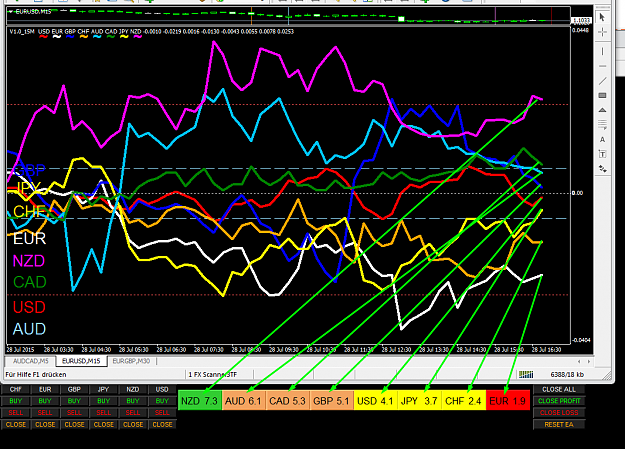Click SELL under the GBP column
Image resolution: width=625 pixels, height=449 pixels.
click(x=74, y=413)
